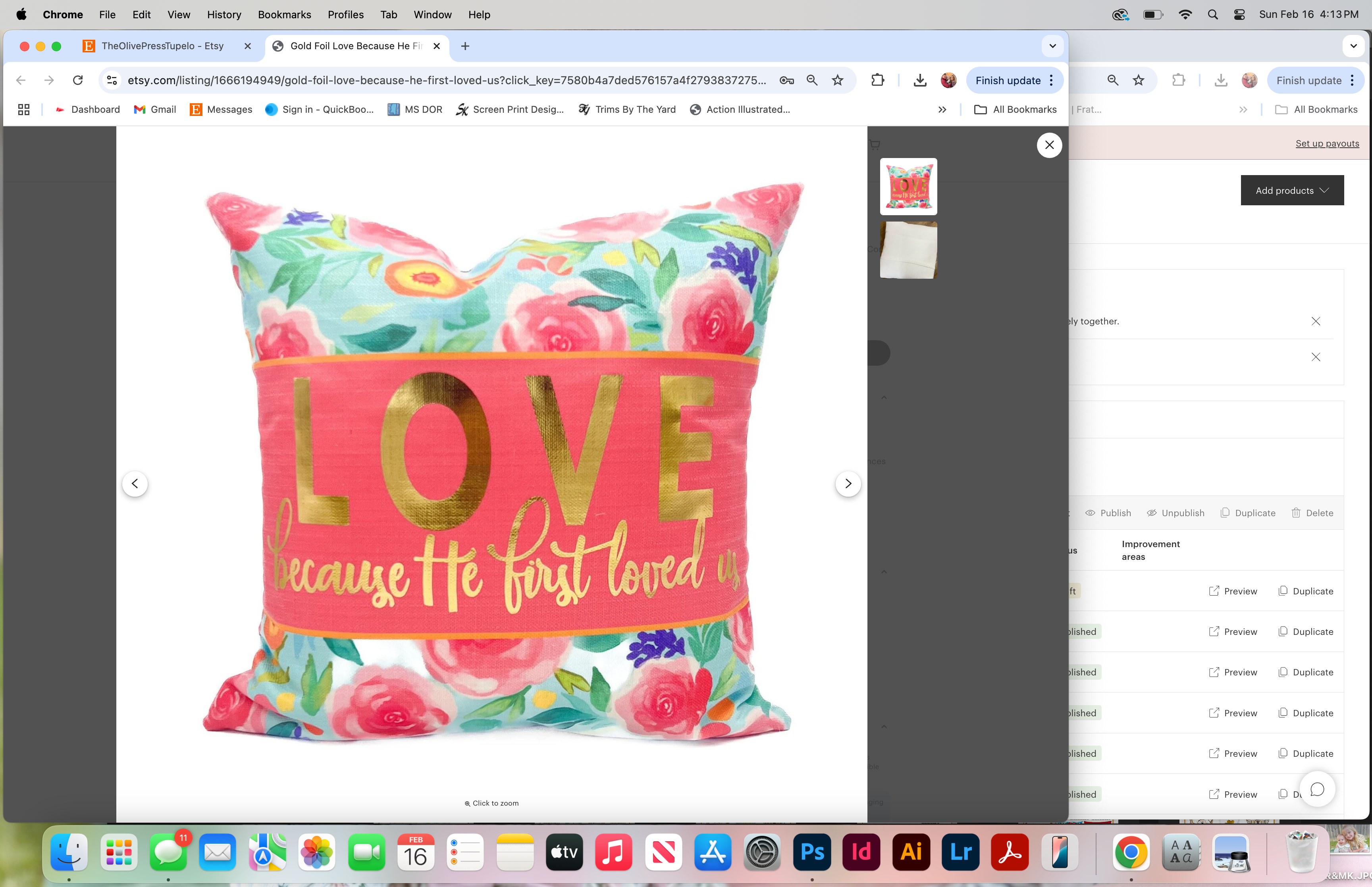Click the Unpublish eye toggle
This screenshot has height=887, width=1372.
pyautogui.click(x=1175, y=513)
